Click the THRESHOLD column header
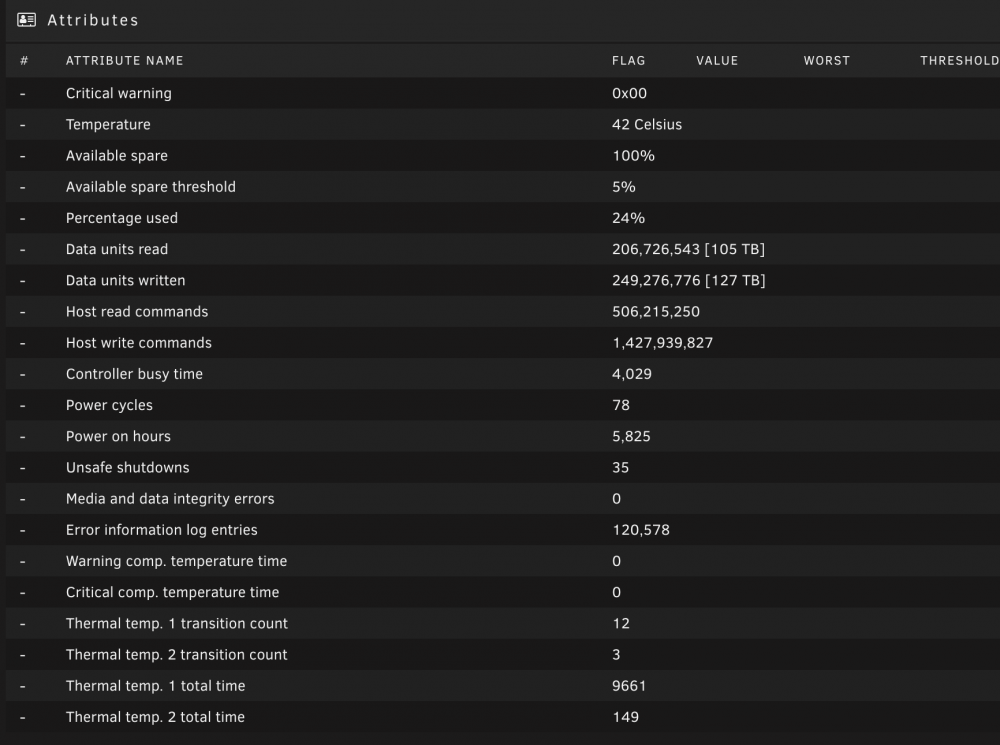Image resolution: width=1000 pixels, height=745 pixels. (x=959, y=61)
